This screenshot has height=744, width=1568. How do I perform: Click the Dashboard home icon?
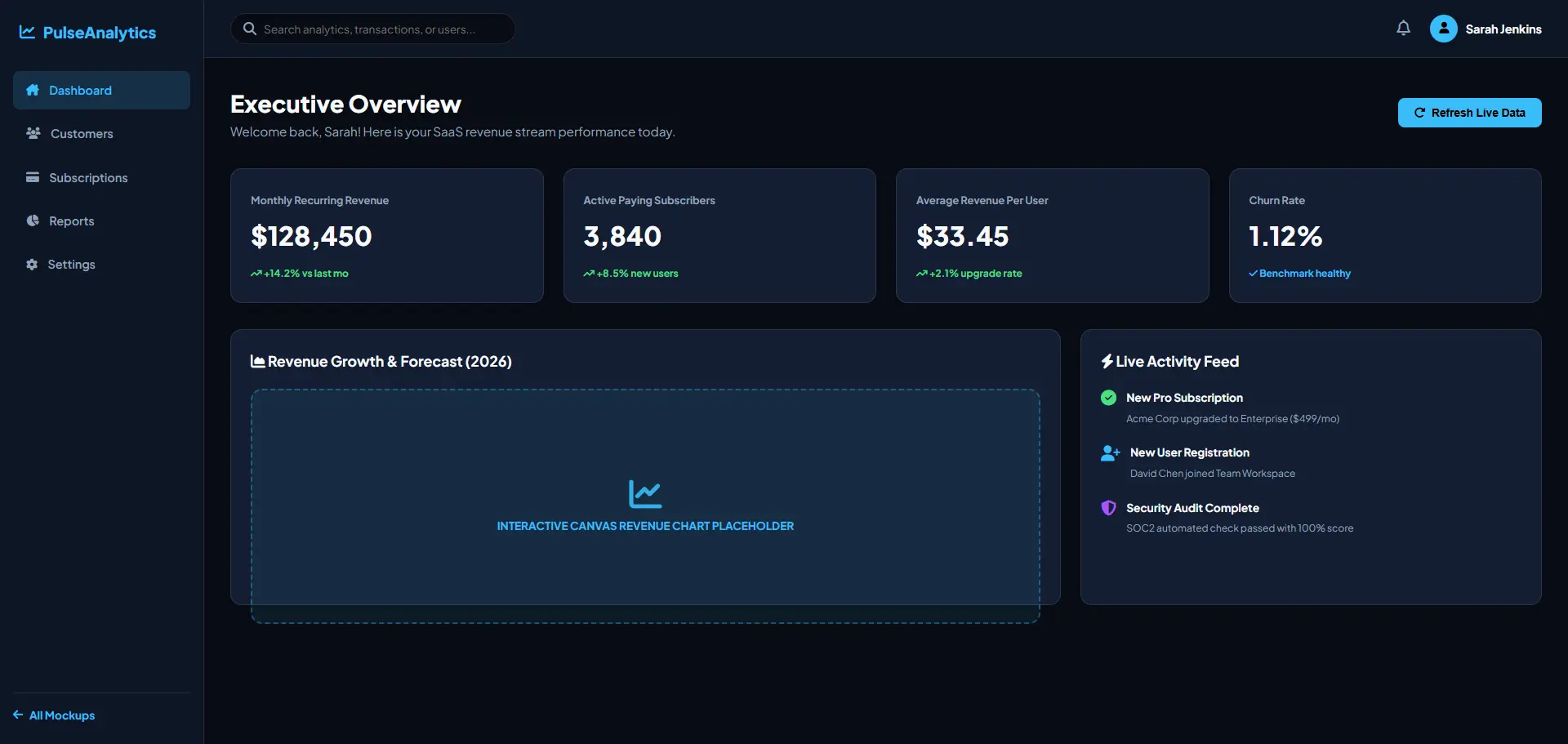point(33,90)
